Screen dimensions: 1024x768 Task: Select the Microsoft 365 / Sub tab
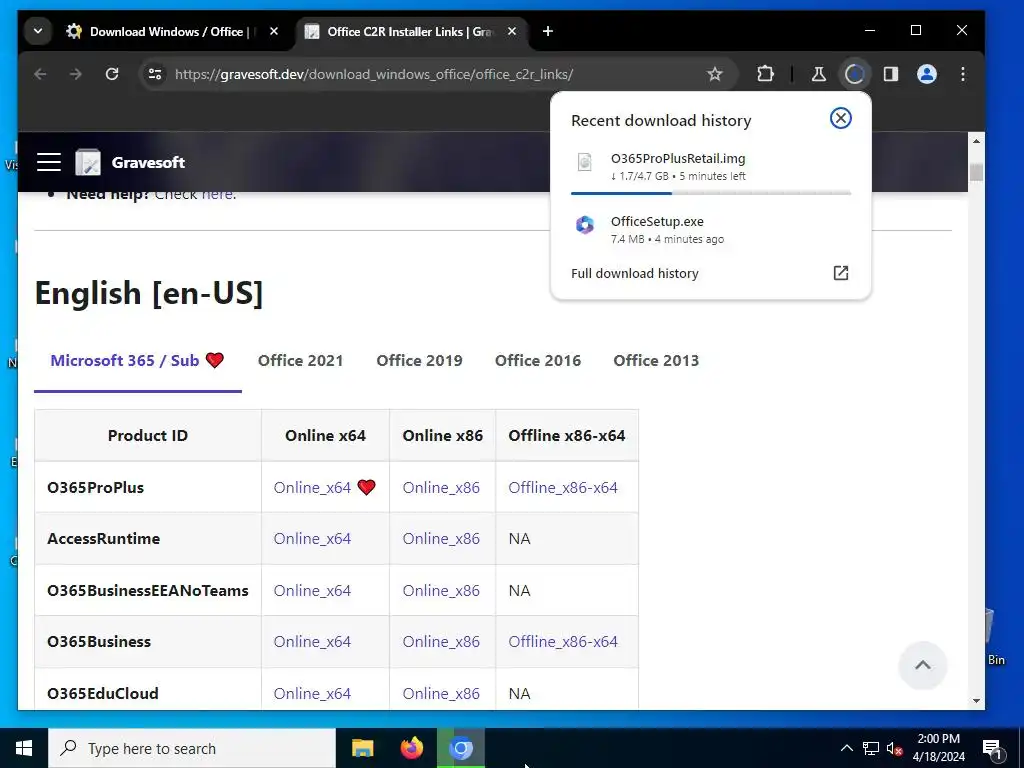click(138, 360)
